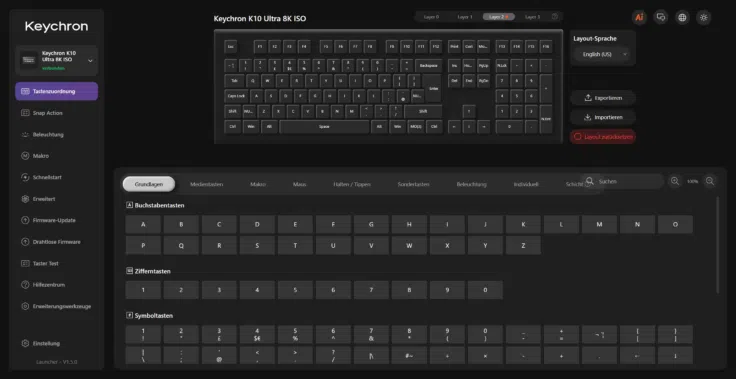The image size is (736, 379).
Task: Open Schnellstart in the sidebar
Action: click(57, 178)
